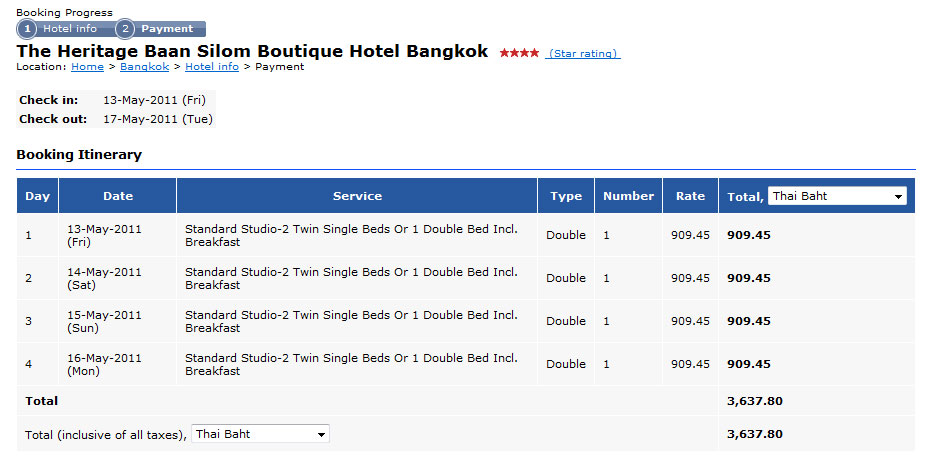
Task: Click service description in day 4 row
Action: click(x=351, y=364)
